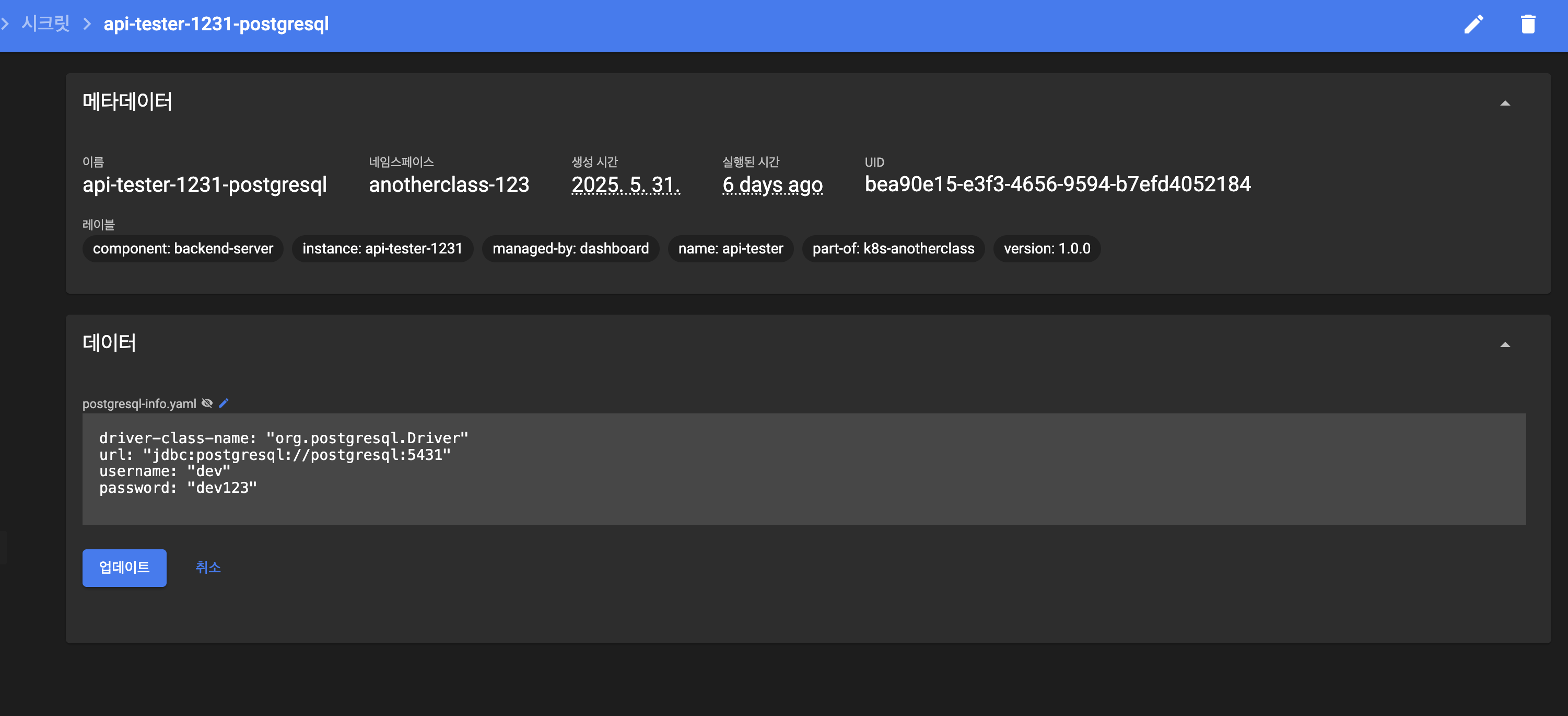The image size is (1568, 716).
Task: Click the trash delete icon in header
Action: point(1528,25)
